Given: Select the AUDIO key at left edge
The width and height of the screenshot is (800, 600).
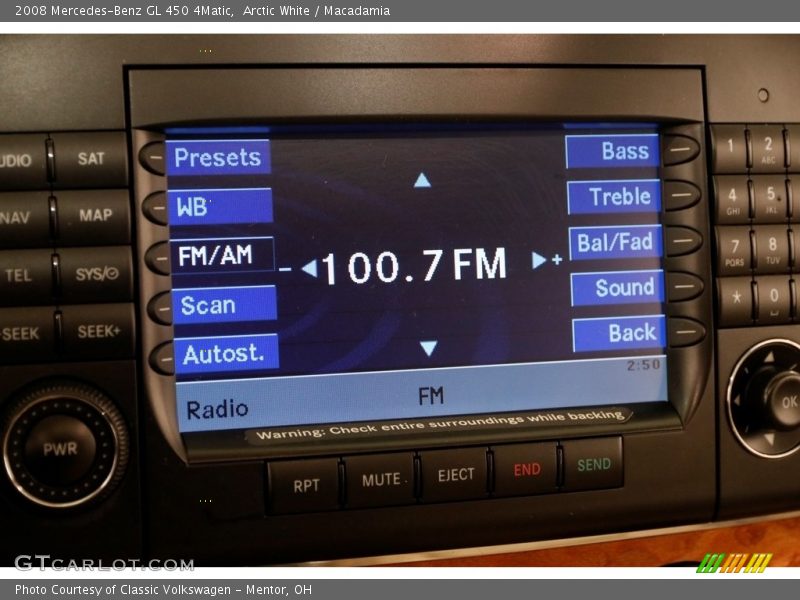Looking at the screenshot, I should pyautogui.click(x=22, y=161).
